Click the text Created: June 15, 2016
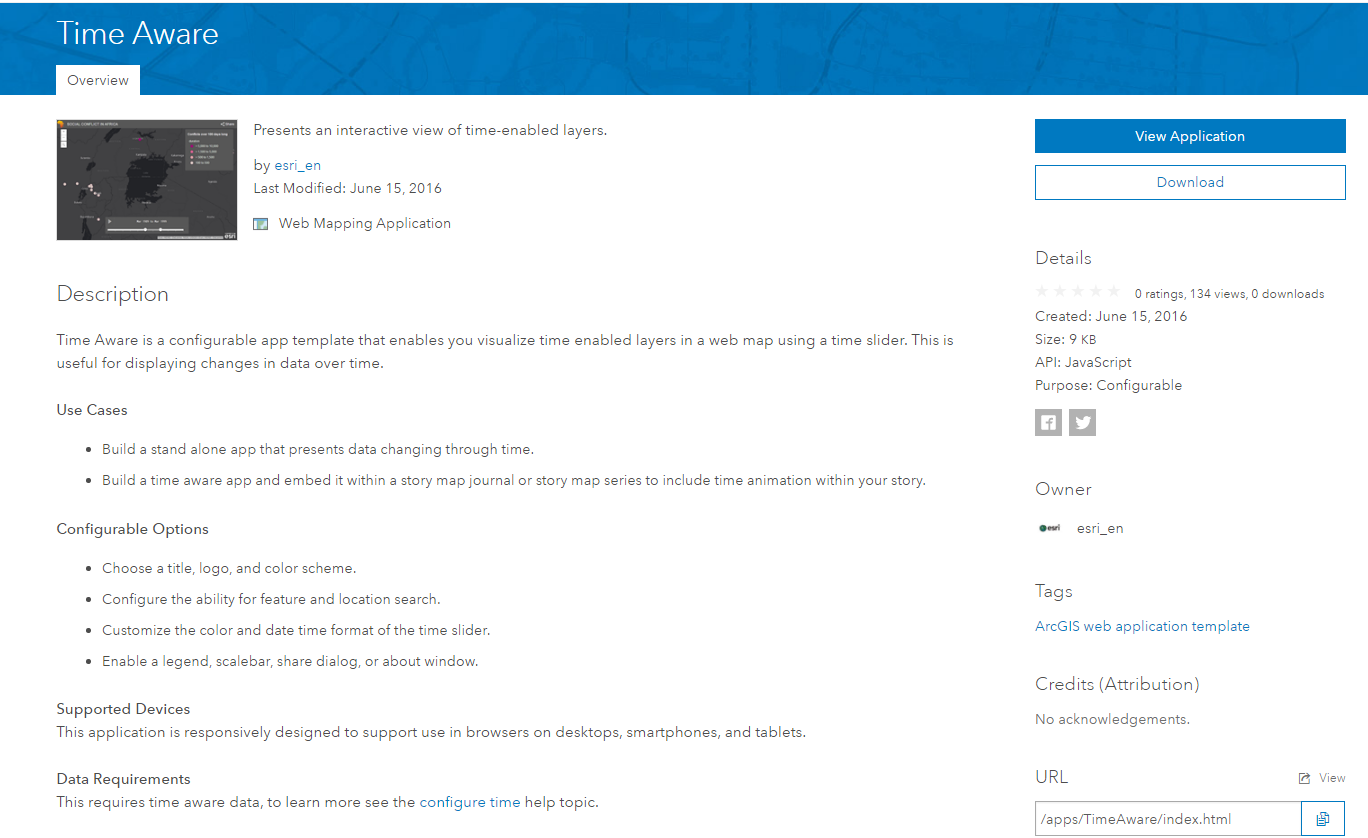This screenshot has width=1368, height=838. click(x=1111, y=316)
